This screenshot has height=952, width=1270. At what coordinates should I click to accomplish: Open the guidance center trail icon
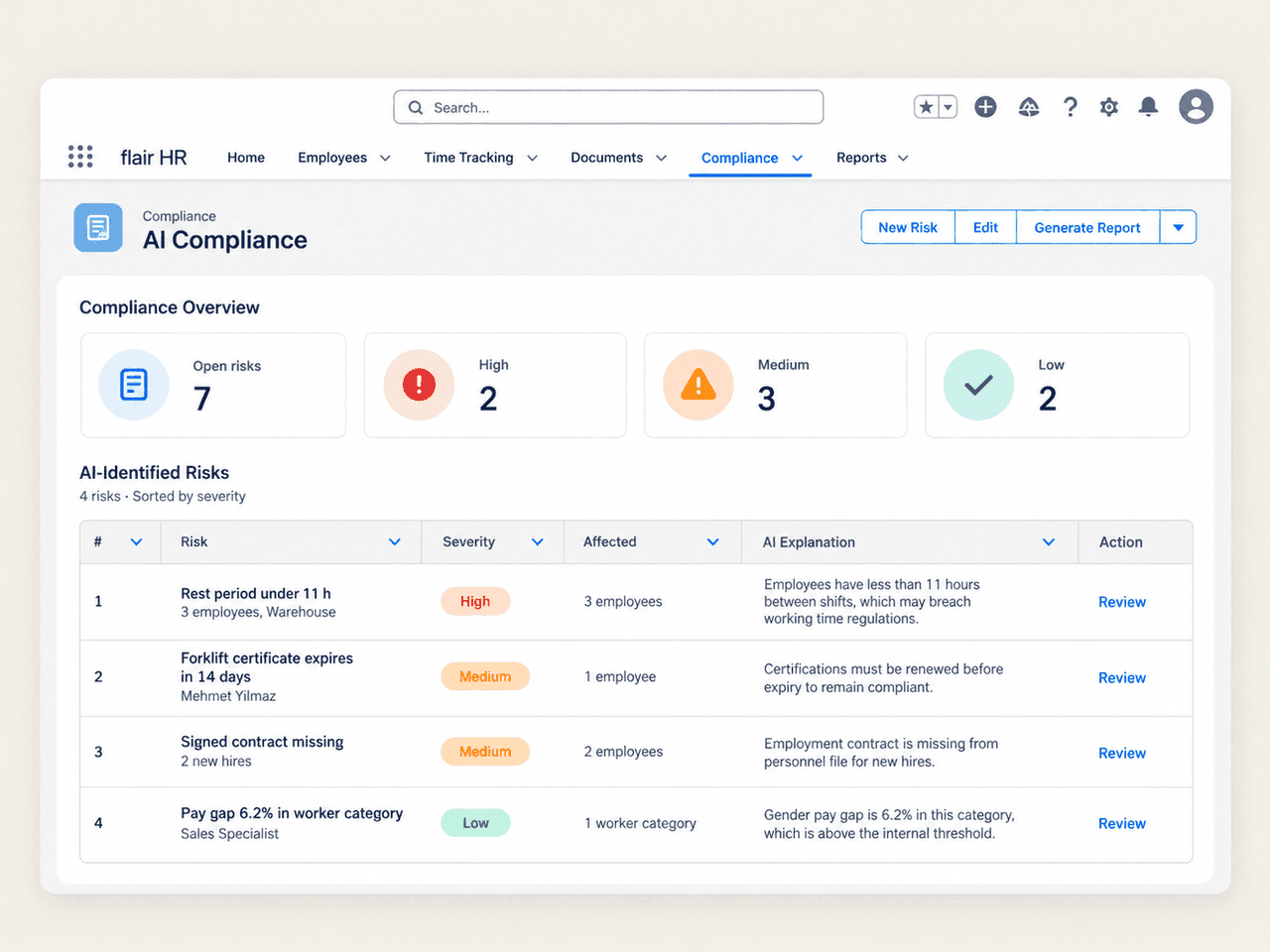pyautogui.click(x=1029, y=107)
